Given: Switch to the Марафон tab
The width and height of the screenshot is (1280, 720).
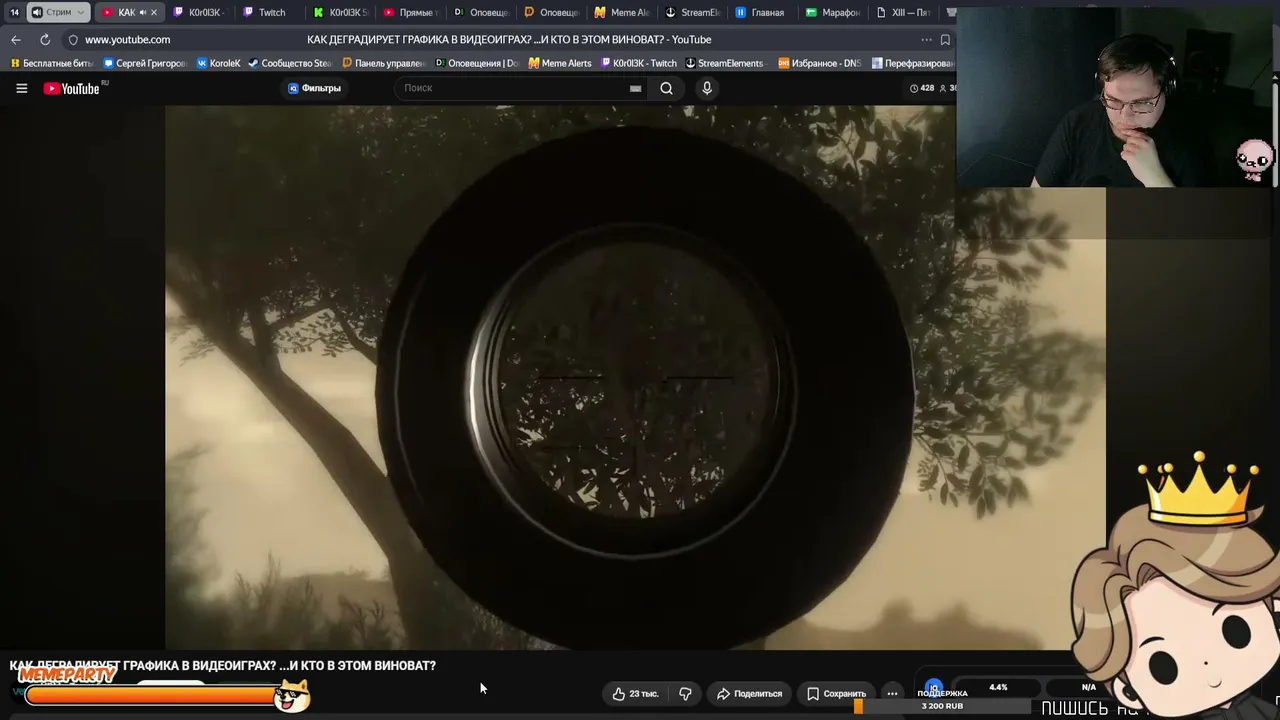Looking at the screenshot, I should pyautogui.click(x=832, y=12).
